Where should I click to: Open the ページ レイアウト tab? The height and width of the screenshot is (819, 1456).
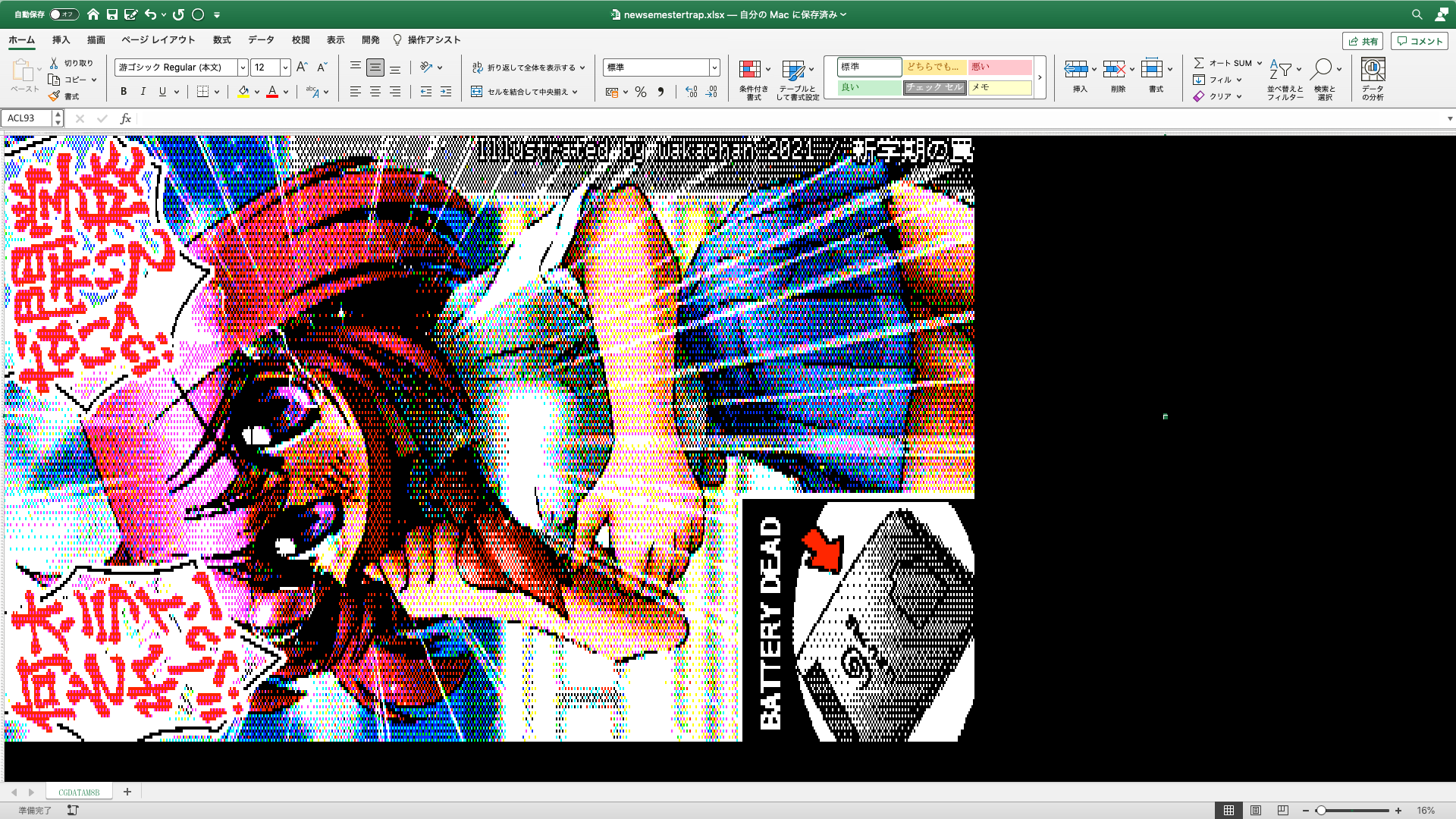[x=158, y=39]
